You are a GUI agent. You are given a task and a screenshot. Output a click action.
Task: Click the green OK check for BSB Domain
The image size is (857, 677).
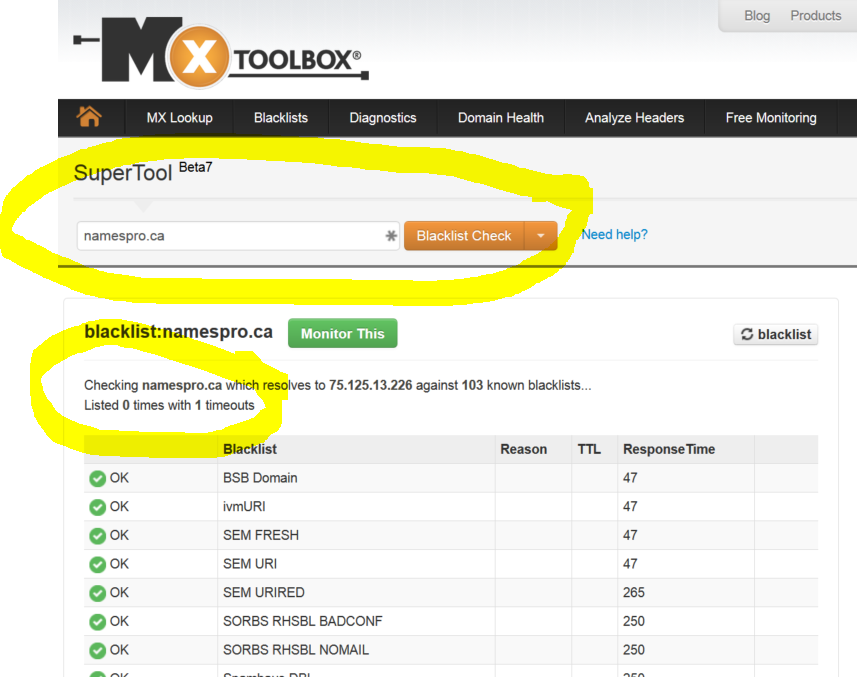pos(97,479)
